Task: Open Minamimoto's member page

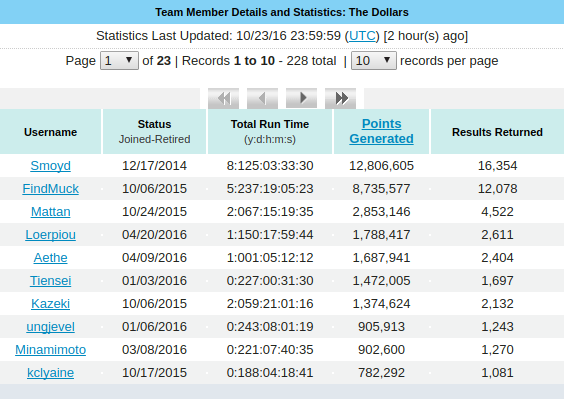Action: 50,350
